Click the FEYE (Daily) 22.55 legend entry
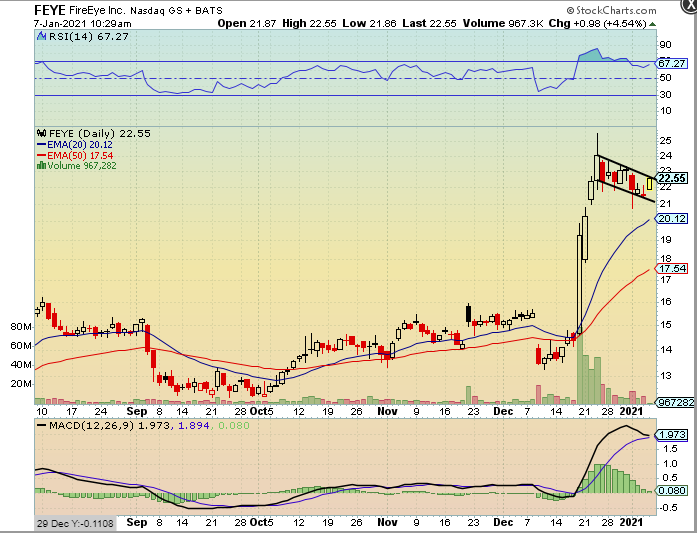697x533 pixels. (100, 133)
